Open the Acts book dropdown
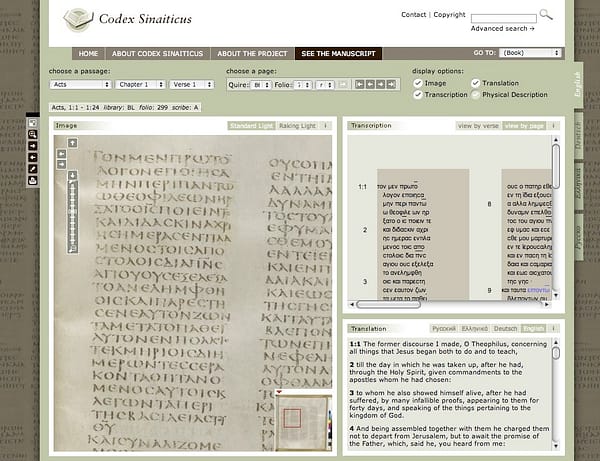Image resolution: width=600 pixels, height=461 pixels. click(80, 85)
